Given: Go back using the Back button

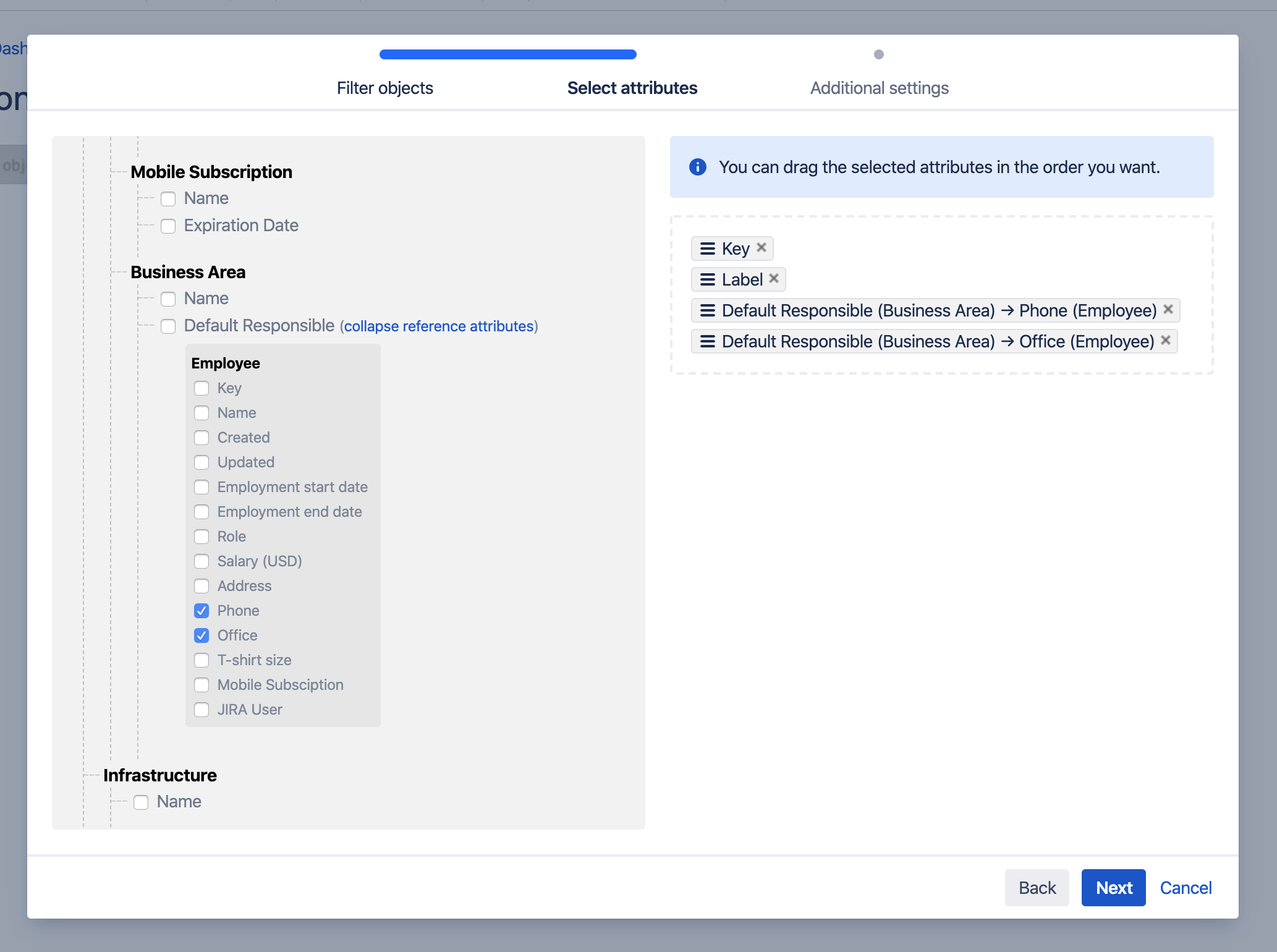Looking at the screenshot, I should [x=1037, y=888].
